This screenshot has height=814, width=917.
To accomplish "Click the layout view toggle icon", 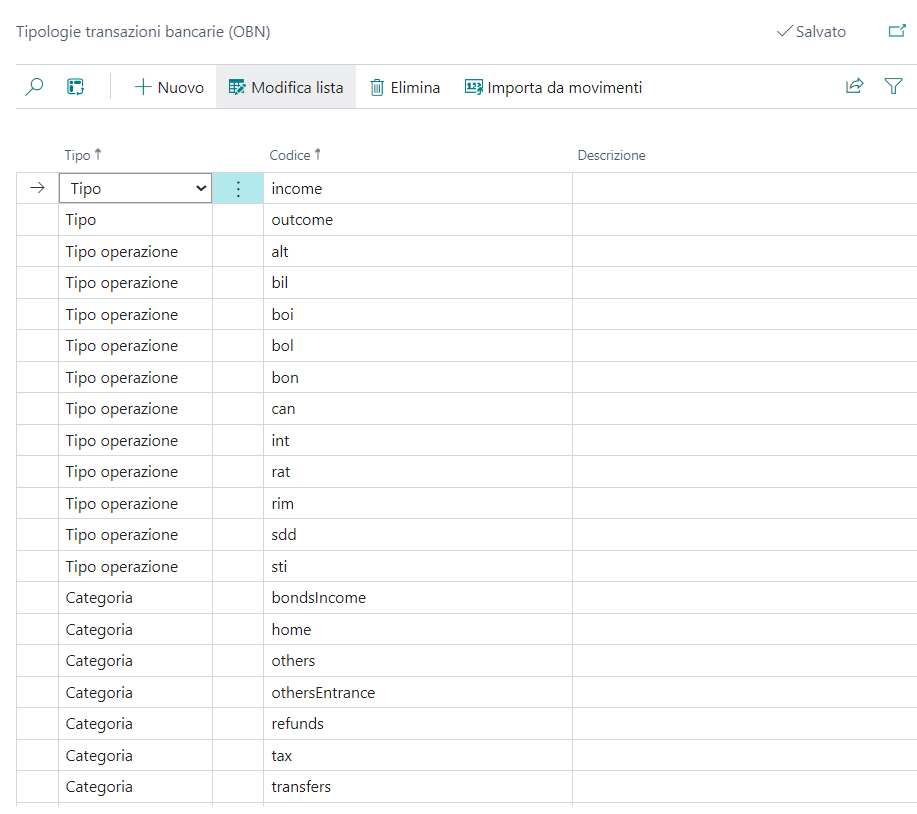I will click(x=75, y=87).
